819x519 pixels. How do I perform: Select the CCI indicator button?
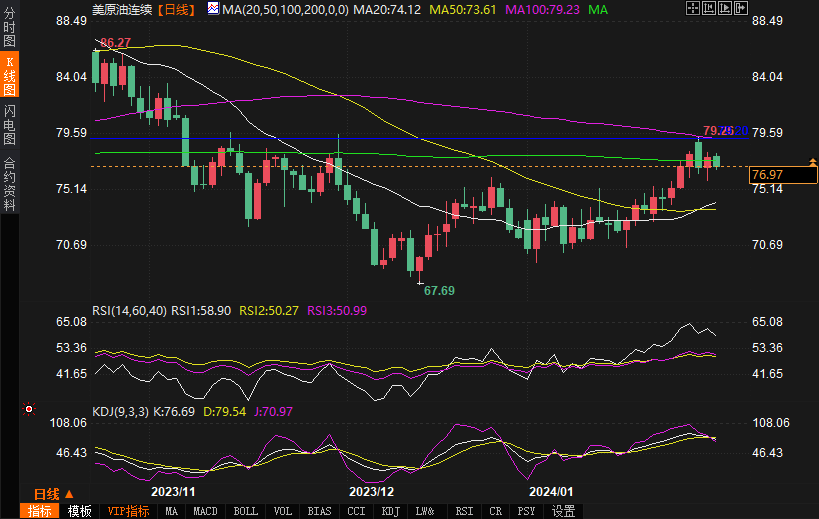pos(356,511)
